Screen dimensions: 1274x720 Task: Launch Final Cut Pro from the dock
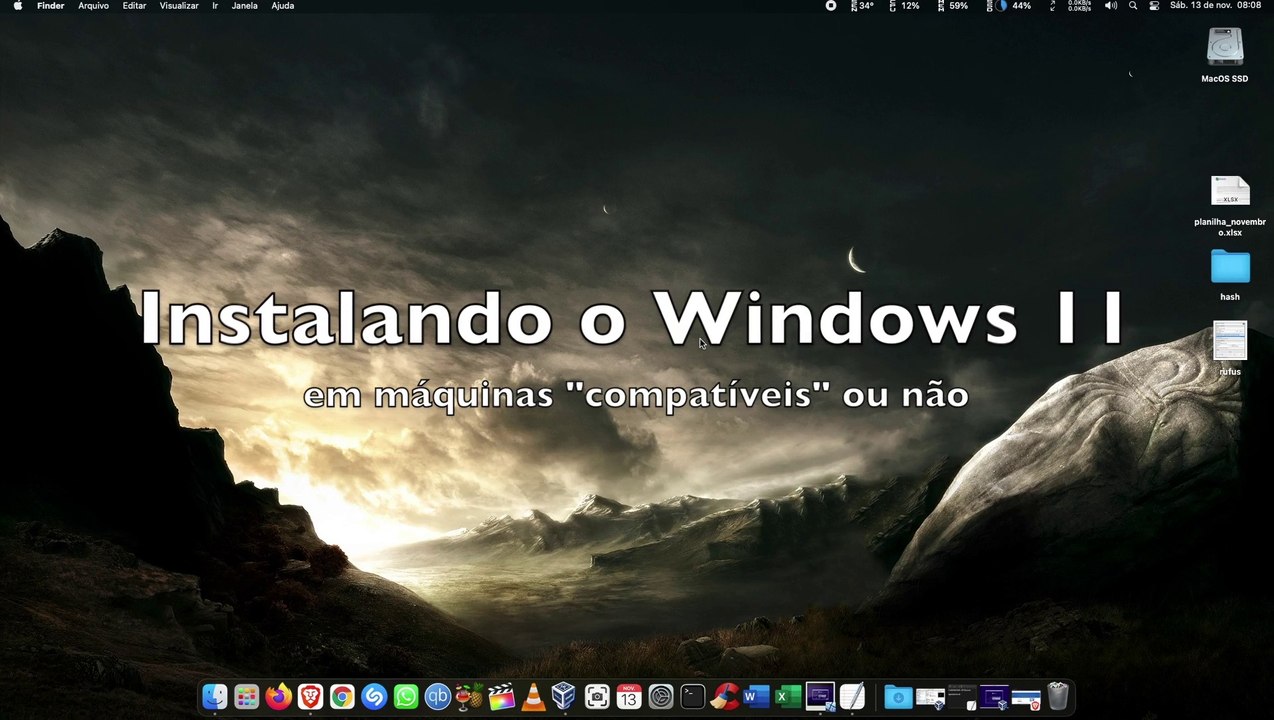click(501, 696)
